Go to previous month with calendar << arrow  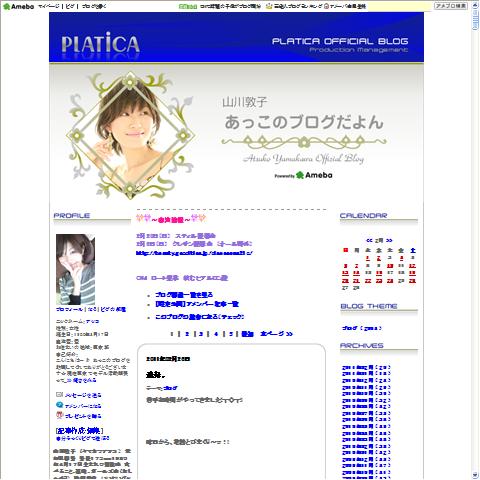click(369, 240)
